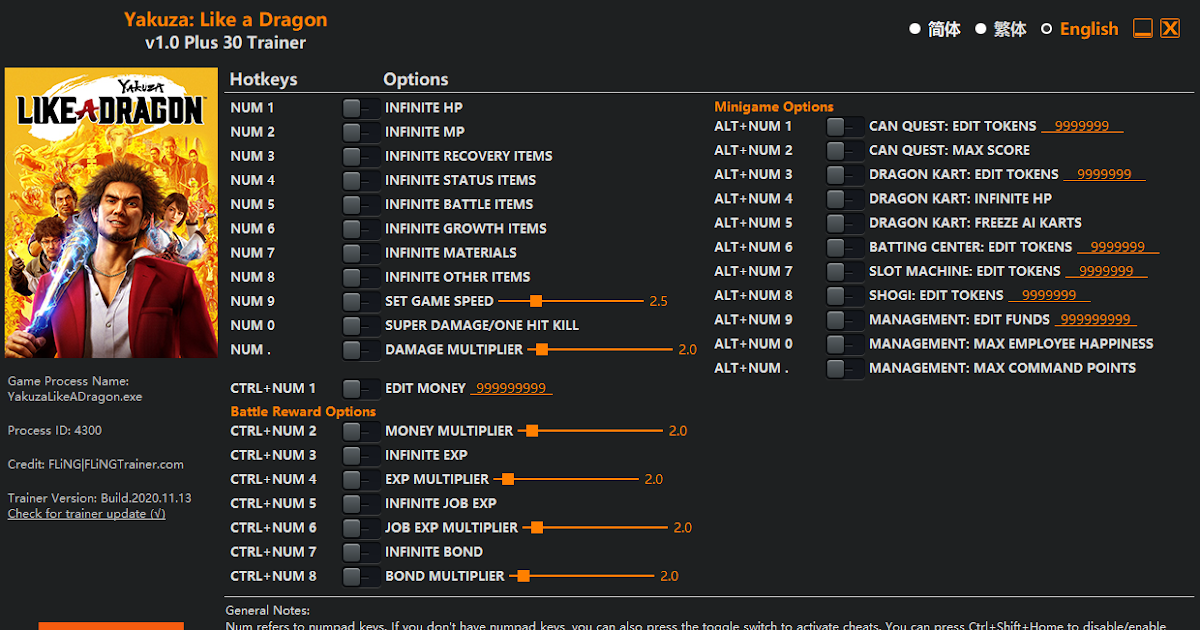This screenshot has width=1200, height=630.
Task: Toggle Management: Max Employee Happiness
Action: 845,343
